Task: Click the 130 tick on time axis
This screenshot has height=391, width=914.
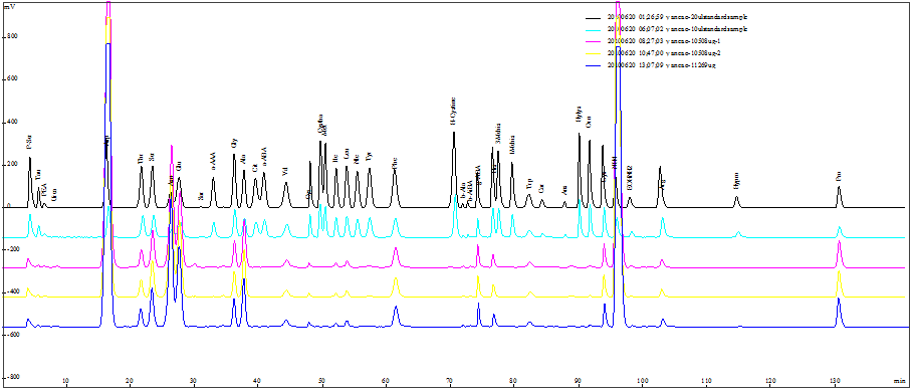Action: click(x=834, y=382)
